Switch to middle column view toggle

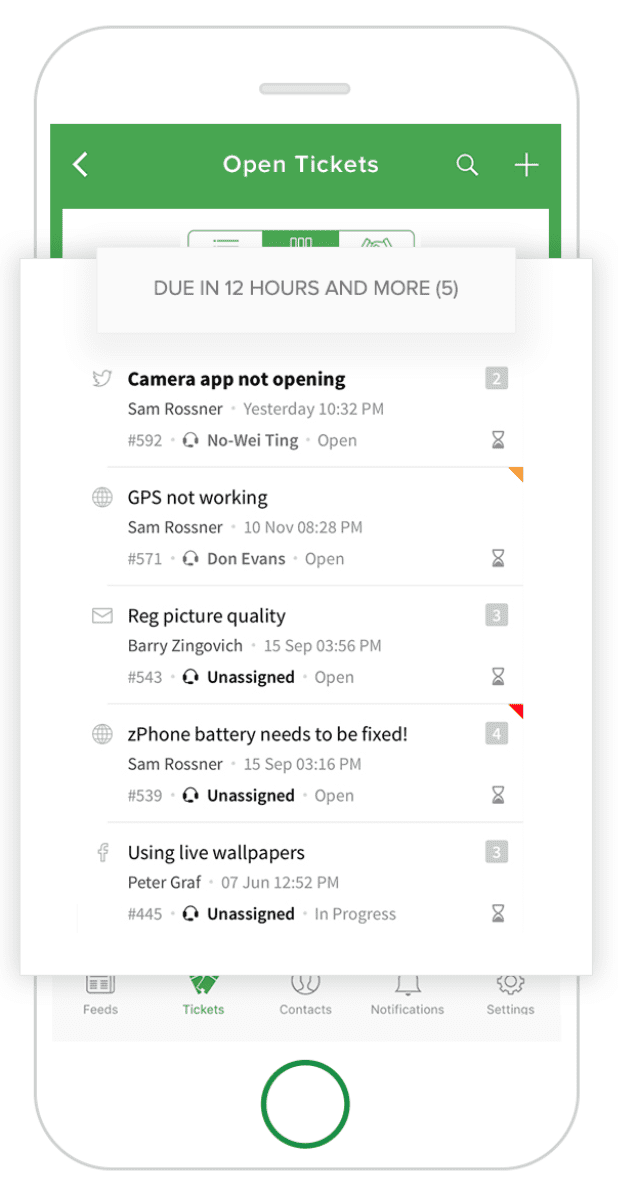pos(301,241)
